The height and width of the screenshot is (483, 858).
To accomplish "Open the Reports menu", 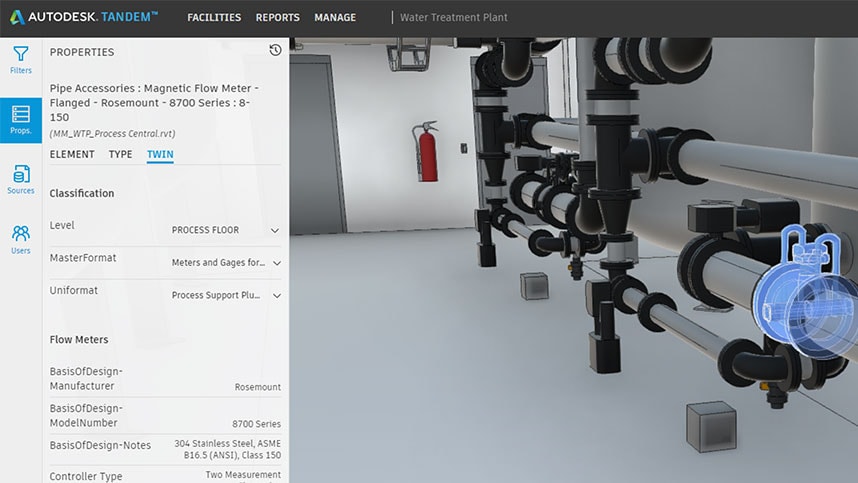I will (277, 18).
